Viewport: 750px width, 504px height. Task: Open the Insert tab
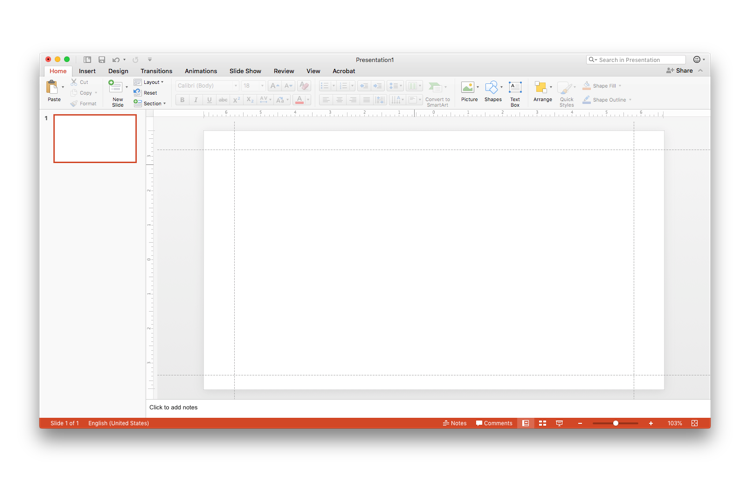87,71
